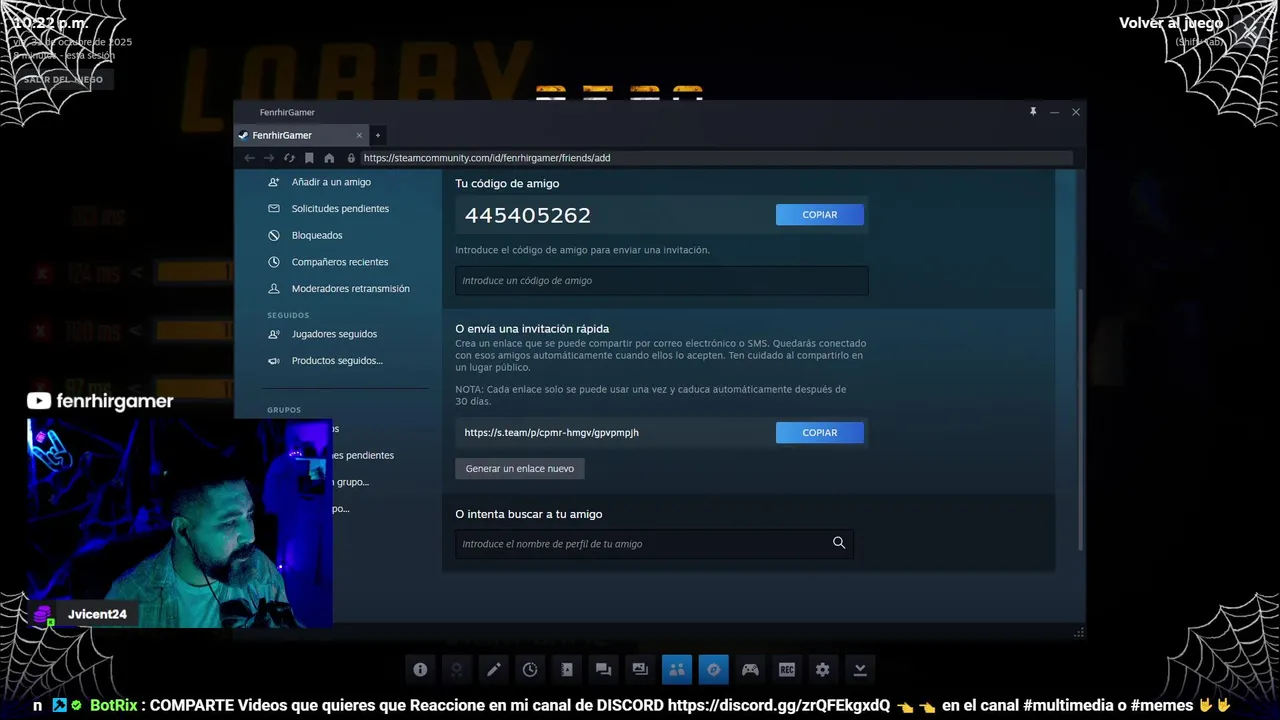This screenshot has width=1280, height=720.
Task: Open the controller settings gamepad icon
Action: [750, 670]
